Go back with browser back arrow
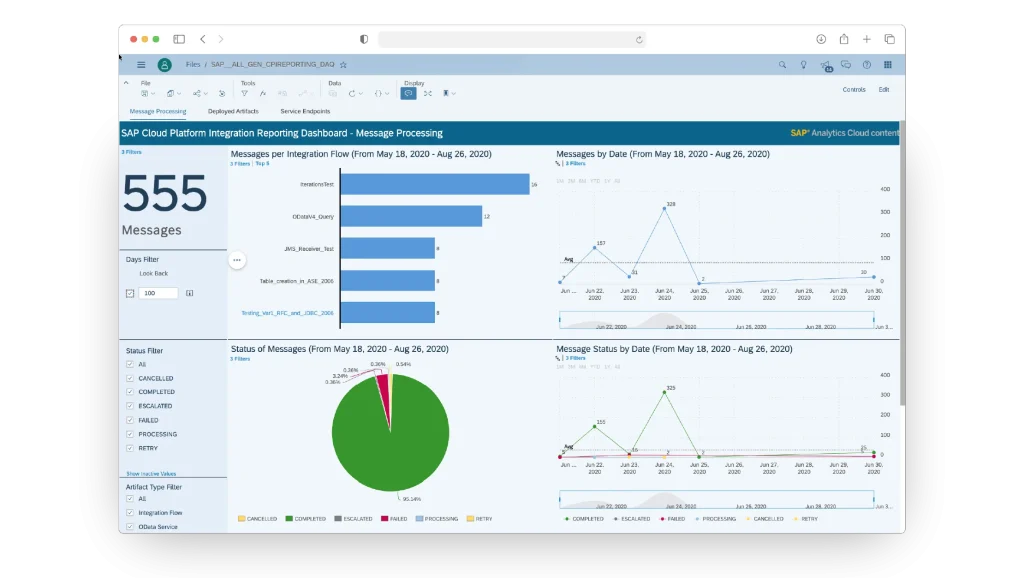Screen dimensions: 1024x578 pyautogui.click(x=203, y=39)
